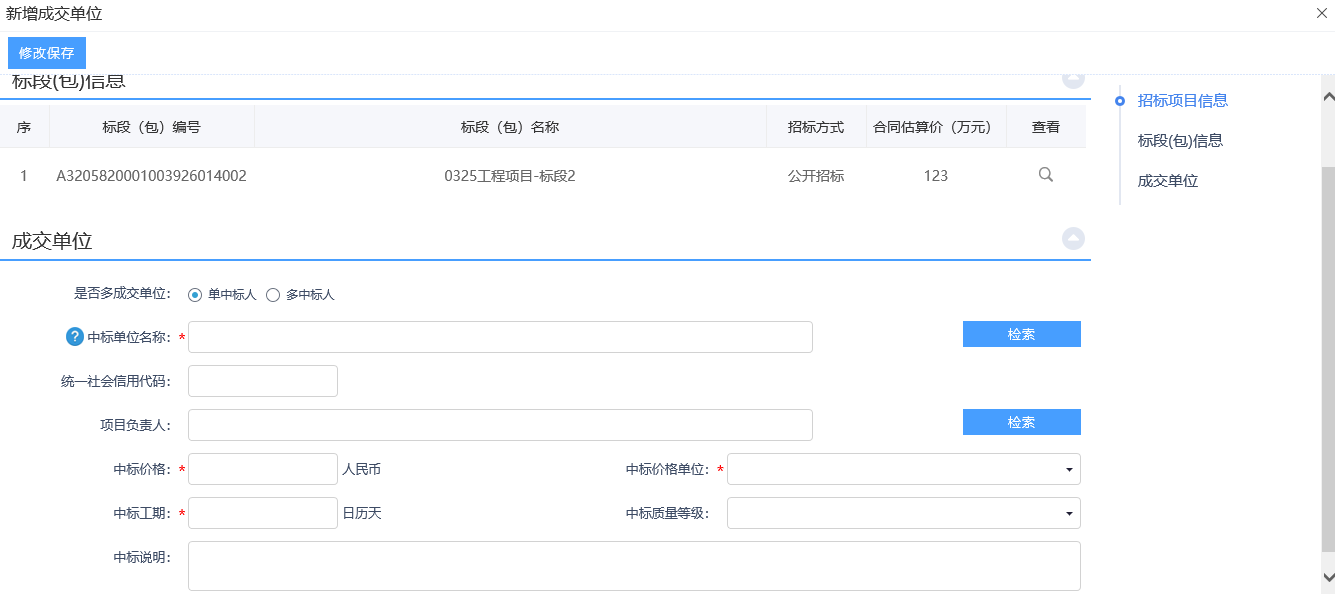Jump to 招标项目信息 in side navigation
The width and height of the screenshot is (1335, 594).
pyautogui.click(x=1182, y=100)
